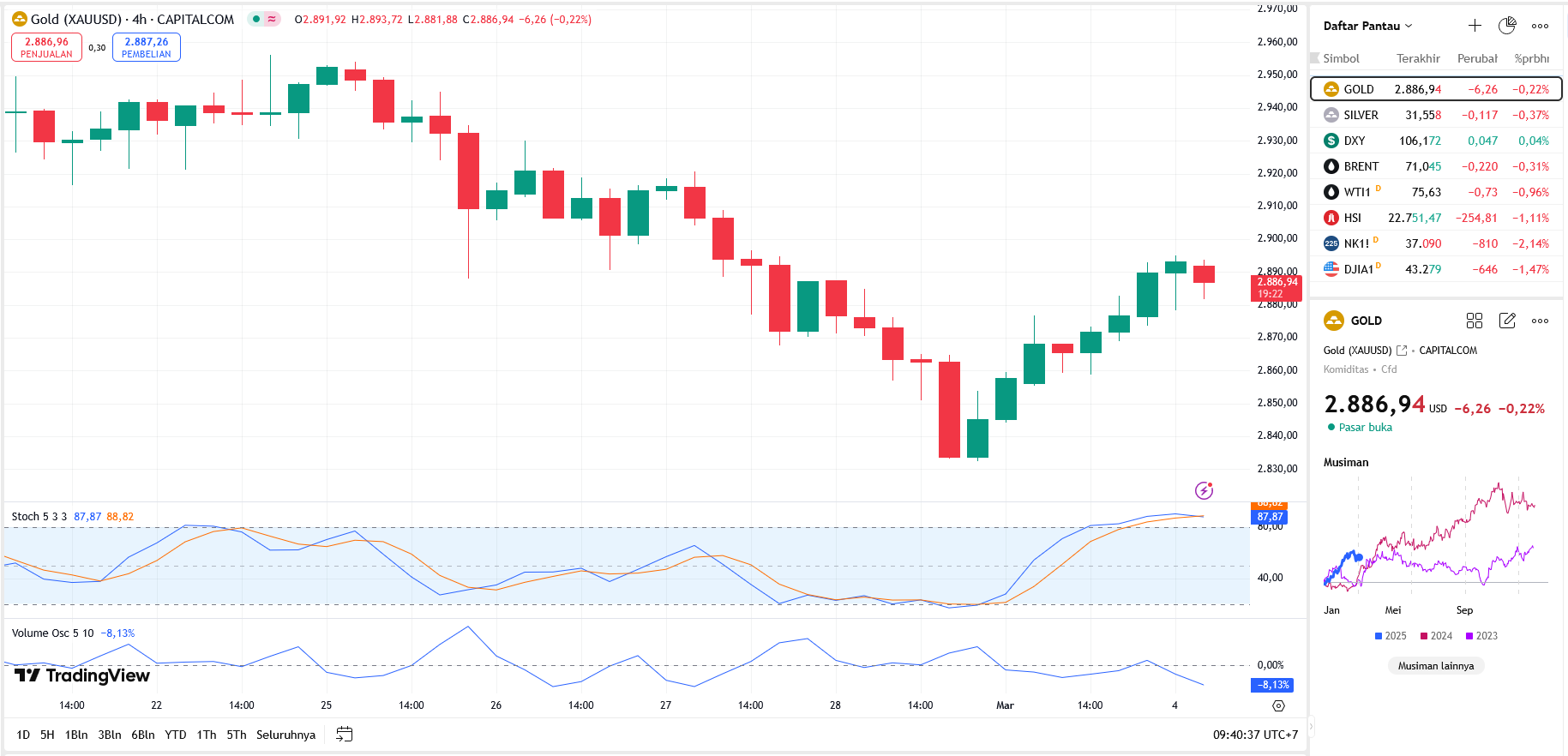
Task: Switch to the YTD time range
Action: 175,735
